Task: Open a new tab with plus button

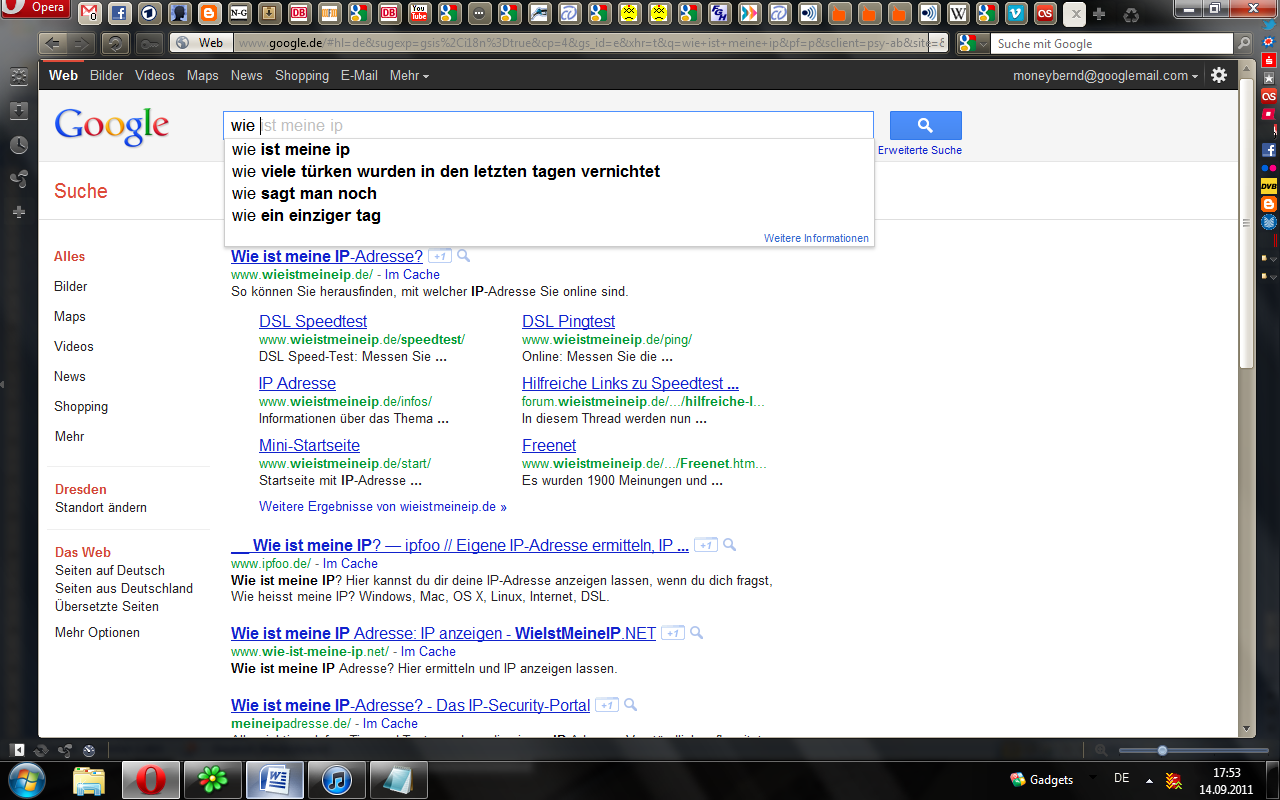Action: (1100, 14)
